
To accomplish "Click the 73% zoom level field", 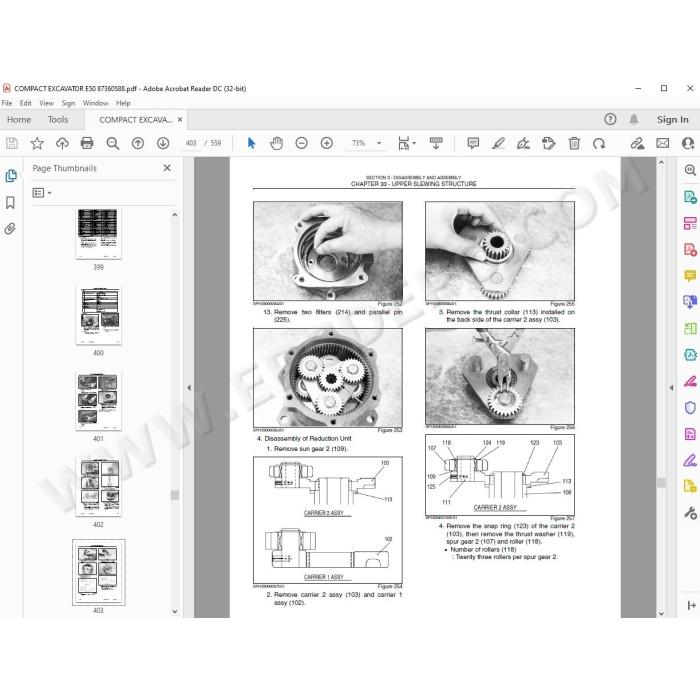I will click(358, 143).
